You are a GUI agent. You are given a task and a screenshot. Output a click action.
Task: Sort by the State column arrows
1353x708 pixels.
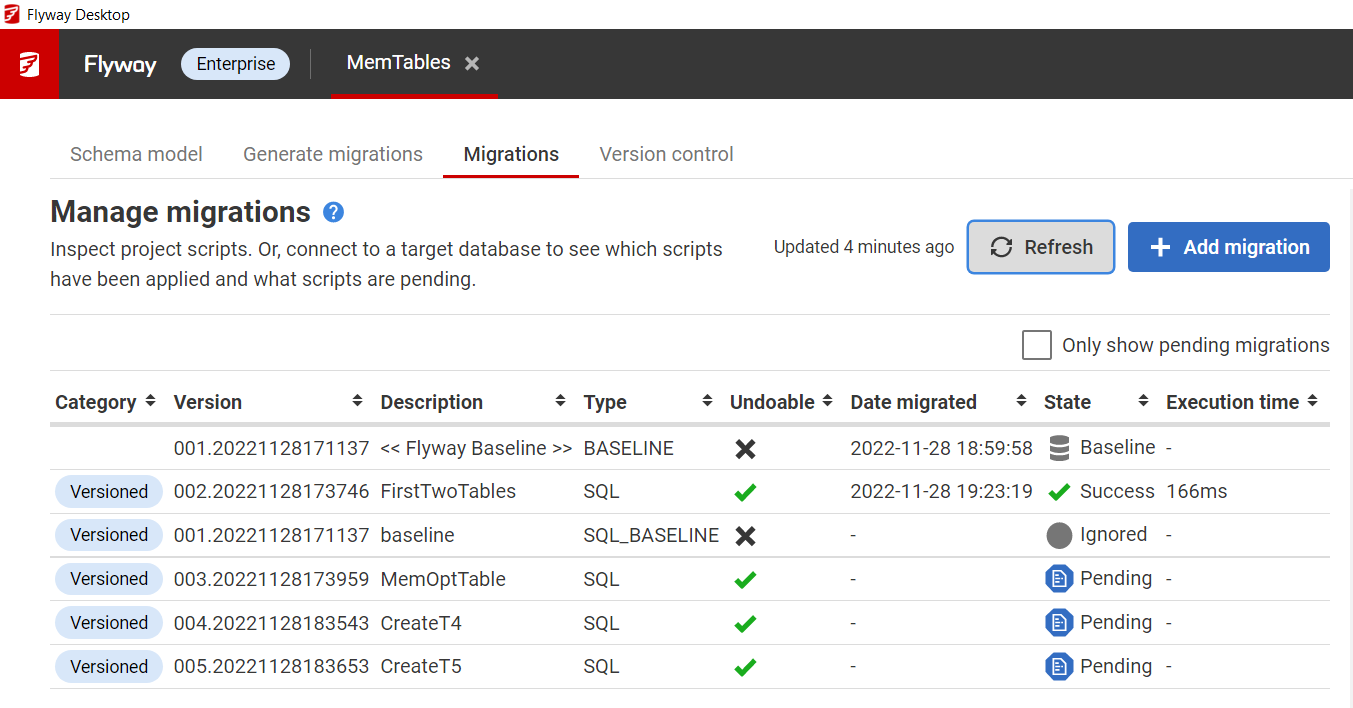click(x=1141, y=401)
